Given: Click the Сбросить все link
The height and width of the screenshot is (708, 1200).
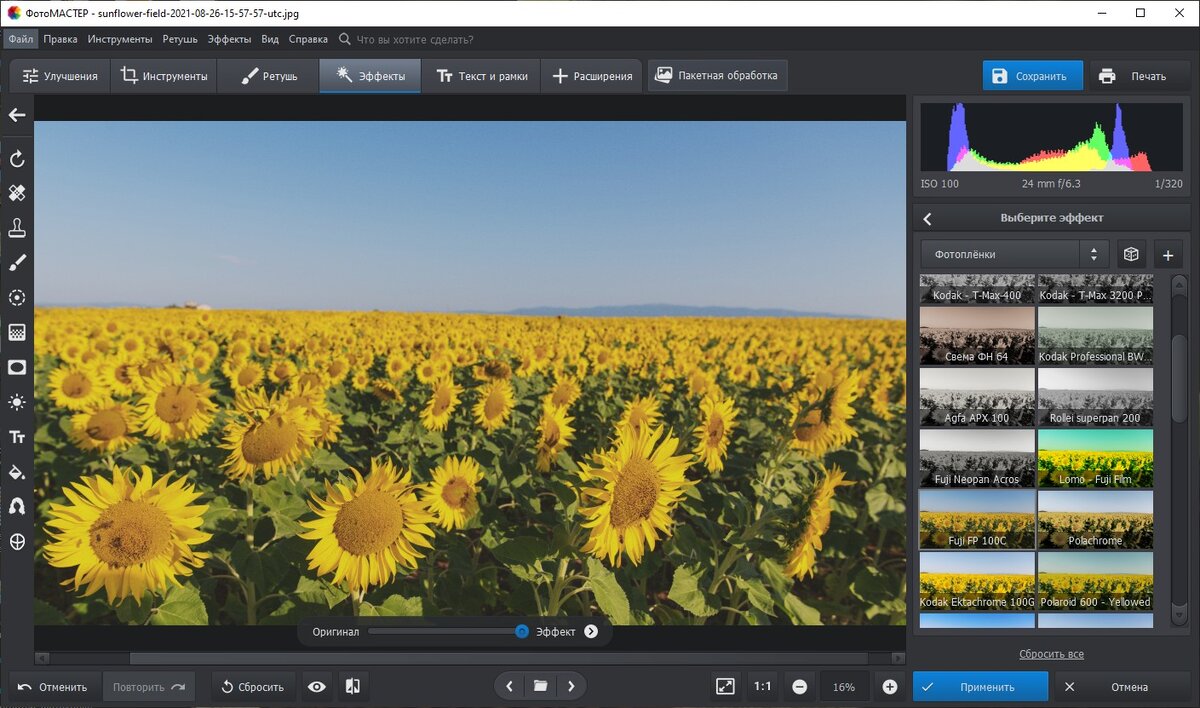Looking at the screenshot, I should point(1051,654).
